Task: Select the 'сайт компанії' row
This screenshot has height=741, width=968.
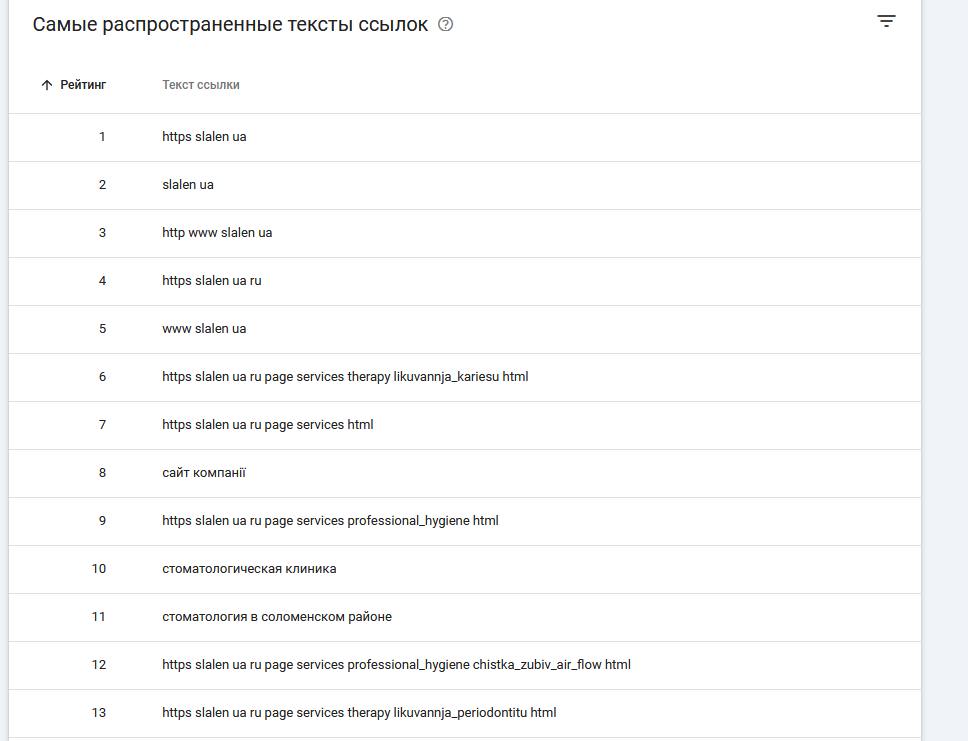Action: [204, 473]
